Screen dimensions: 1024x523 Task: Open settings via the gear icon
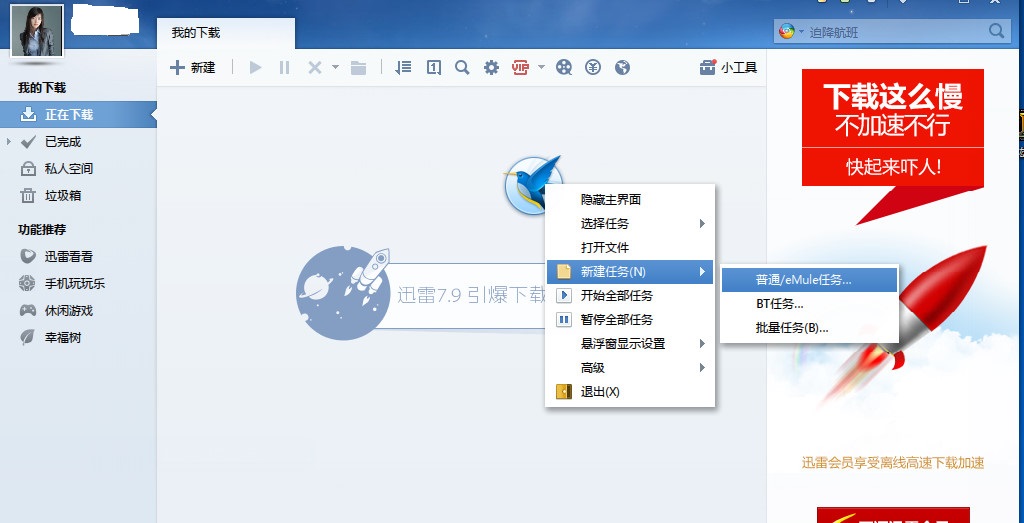click(x=491, y=67)
